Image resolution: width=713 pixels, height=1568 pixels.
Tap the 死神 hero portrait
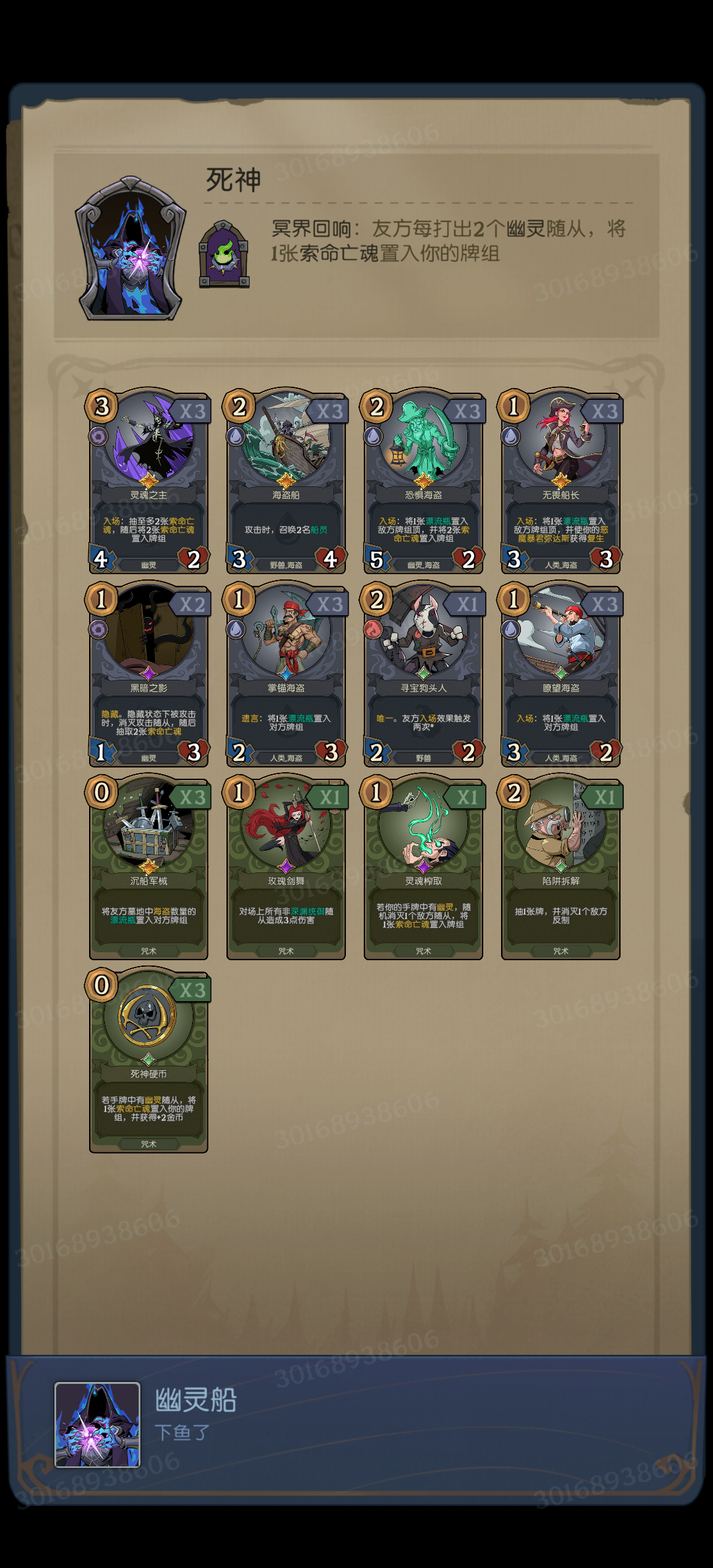(x=131, y=249)
